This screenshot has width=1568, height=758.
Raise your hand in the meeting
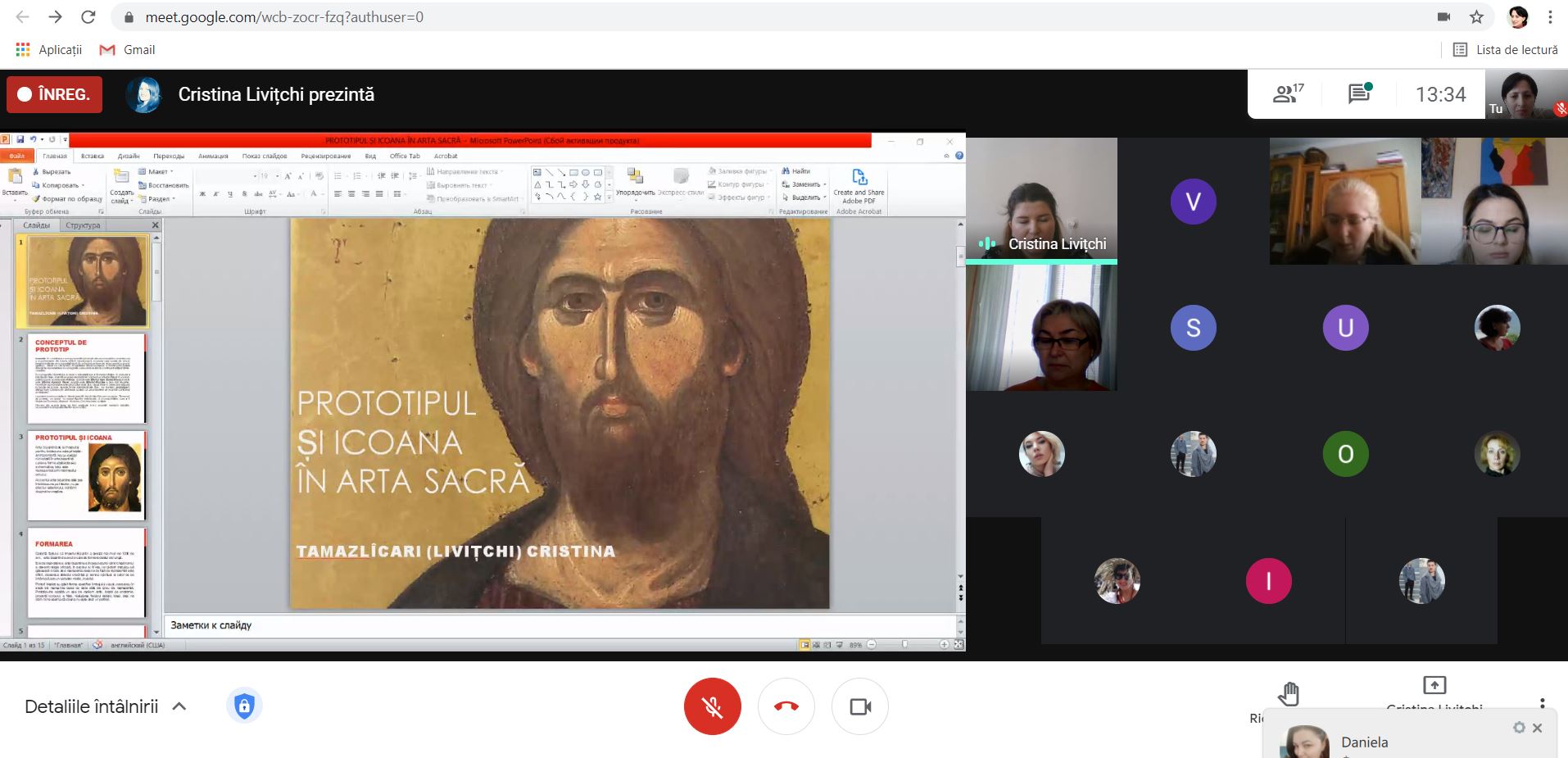[x=1289, y=693]
